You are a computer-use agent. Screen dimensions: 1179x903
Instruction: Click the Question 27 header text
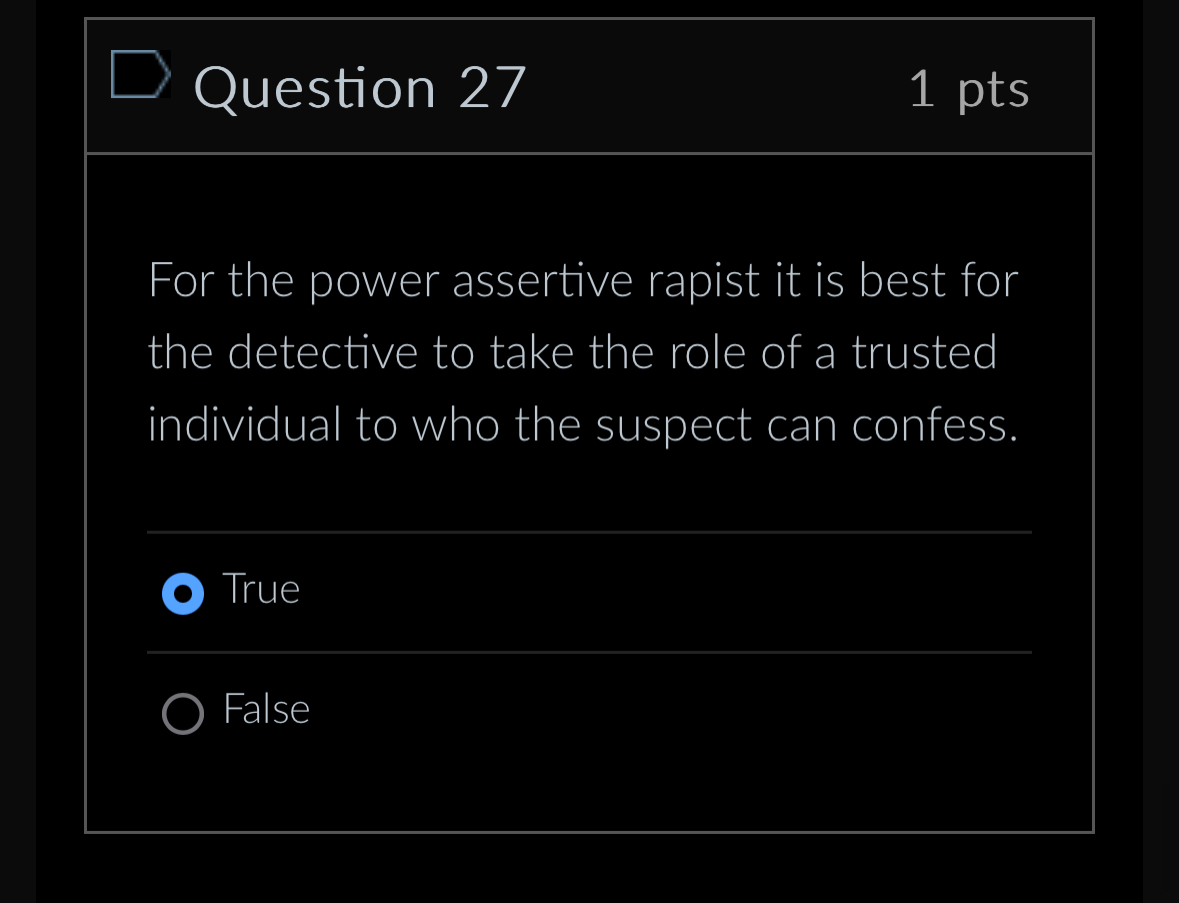click(360, 88)
